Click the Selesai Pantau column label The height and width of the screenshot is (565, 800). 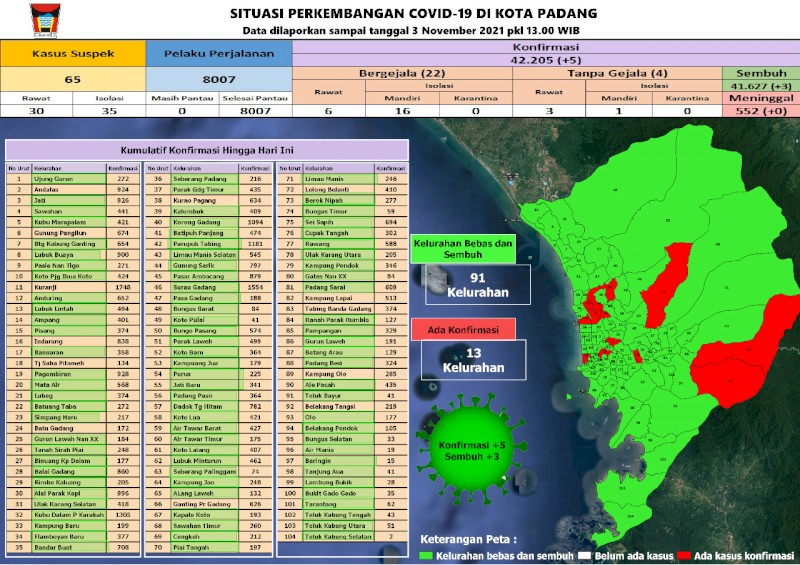coord(255,98)
